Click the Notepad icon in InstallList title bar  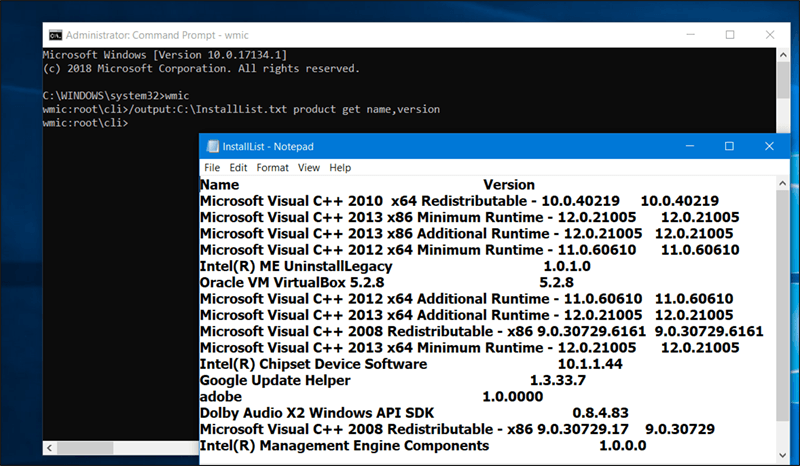click(x=212, y=146)
